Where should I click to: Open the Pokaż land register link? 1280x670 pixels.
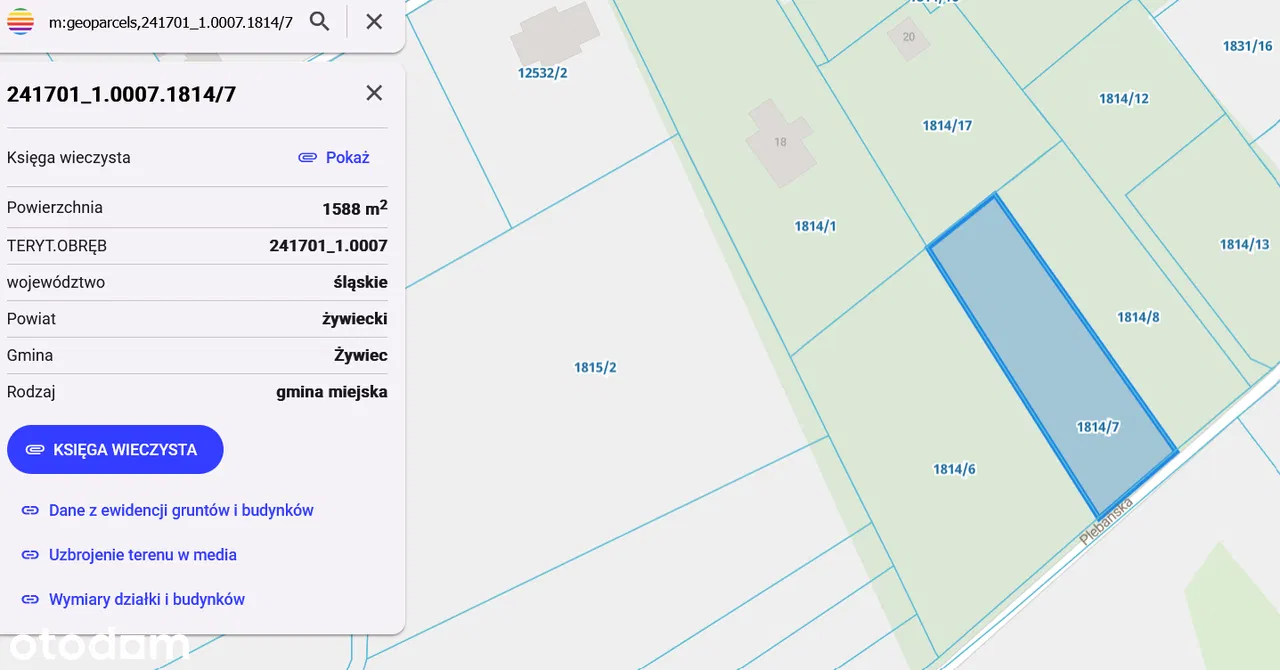tap(347, 158)
